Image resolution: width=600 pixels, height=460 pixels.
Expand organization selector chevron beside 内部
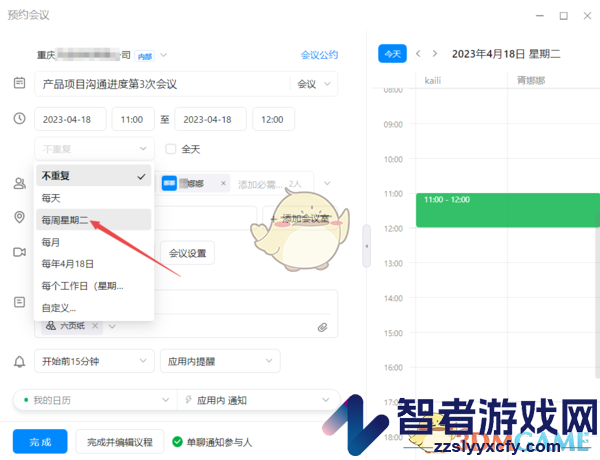click(163, 55)
